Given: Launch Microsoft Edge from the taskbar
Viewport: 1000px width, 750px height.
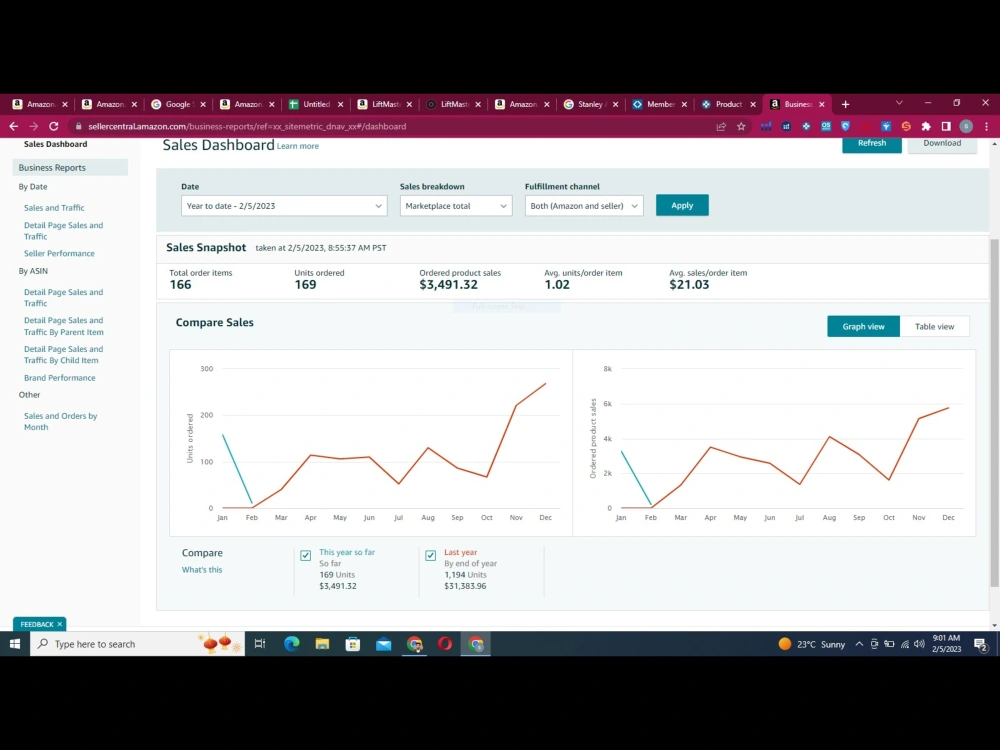Looking at the screenshot, I should [x=291, y=644].
